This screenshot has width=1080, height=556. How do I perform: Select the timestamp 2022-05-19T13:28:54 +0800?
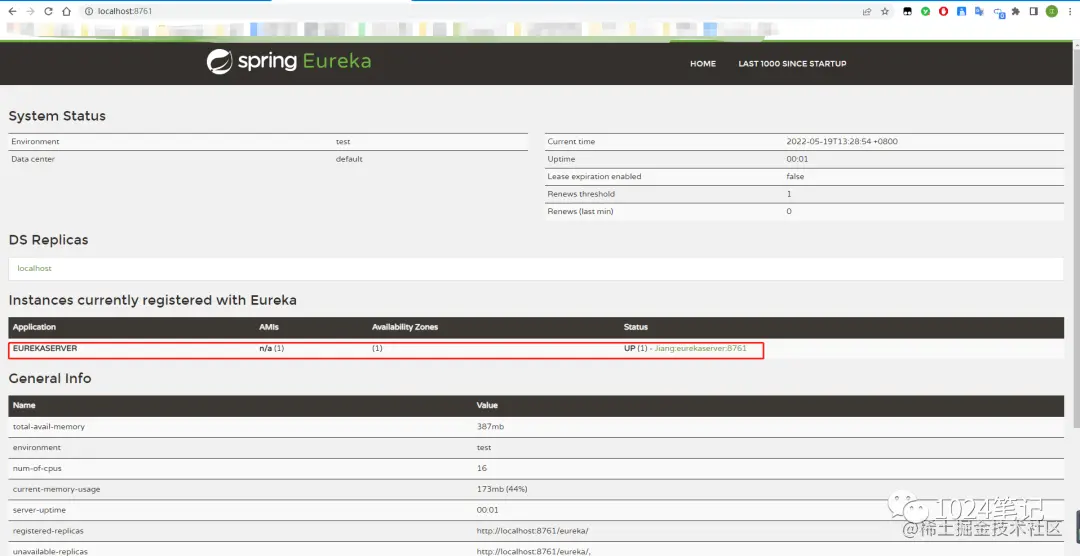click(842, 141)
